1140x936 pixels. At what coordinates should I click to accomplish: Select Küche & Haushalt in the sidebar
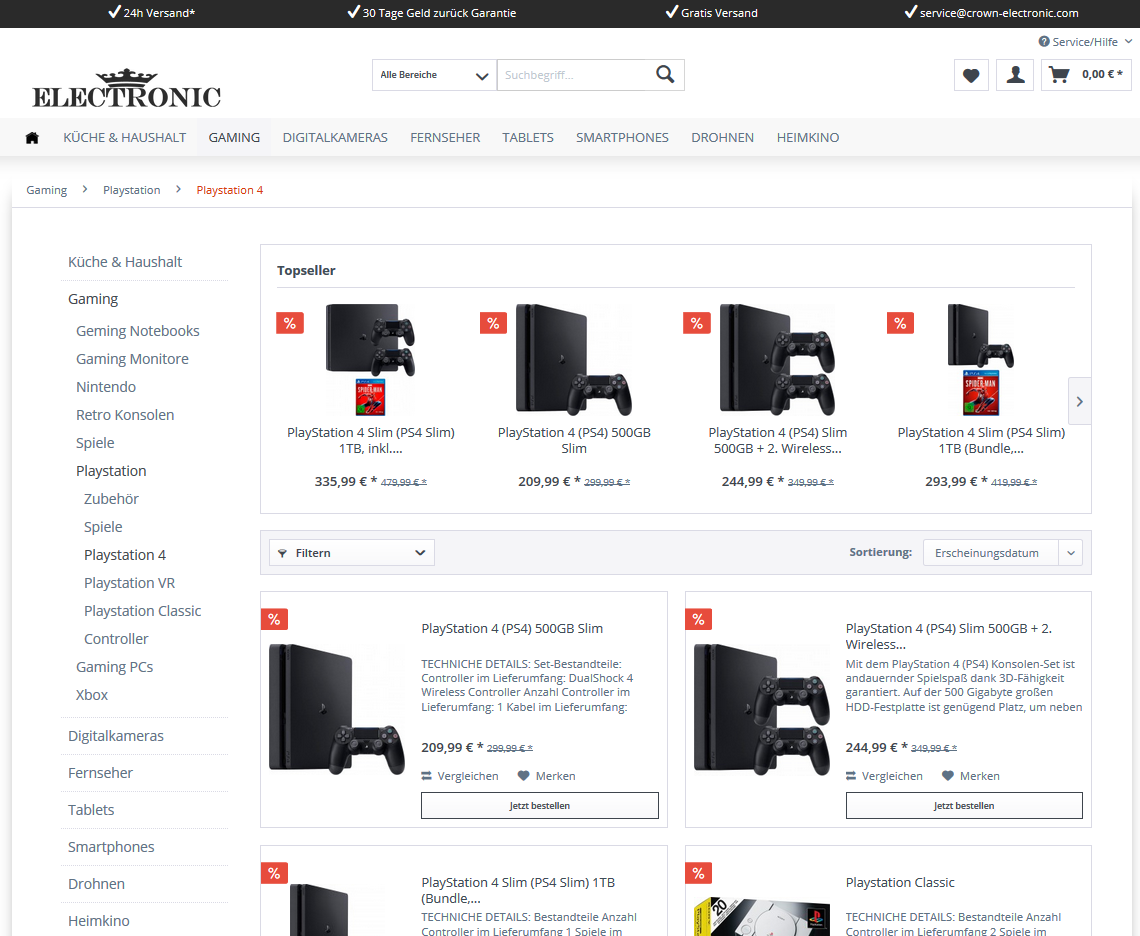click(125, 262)
